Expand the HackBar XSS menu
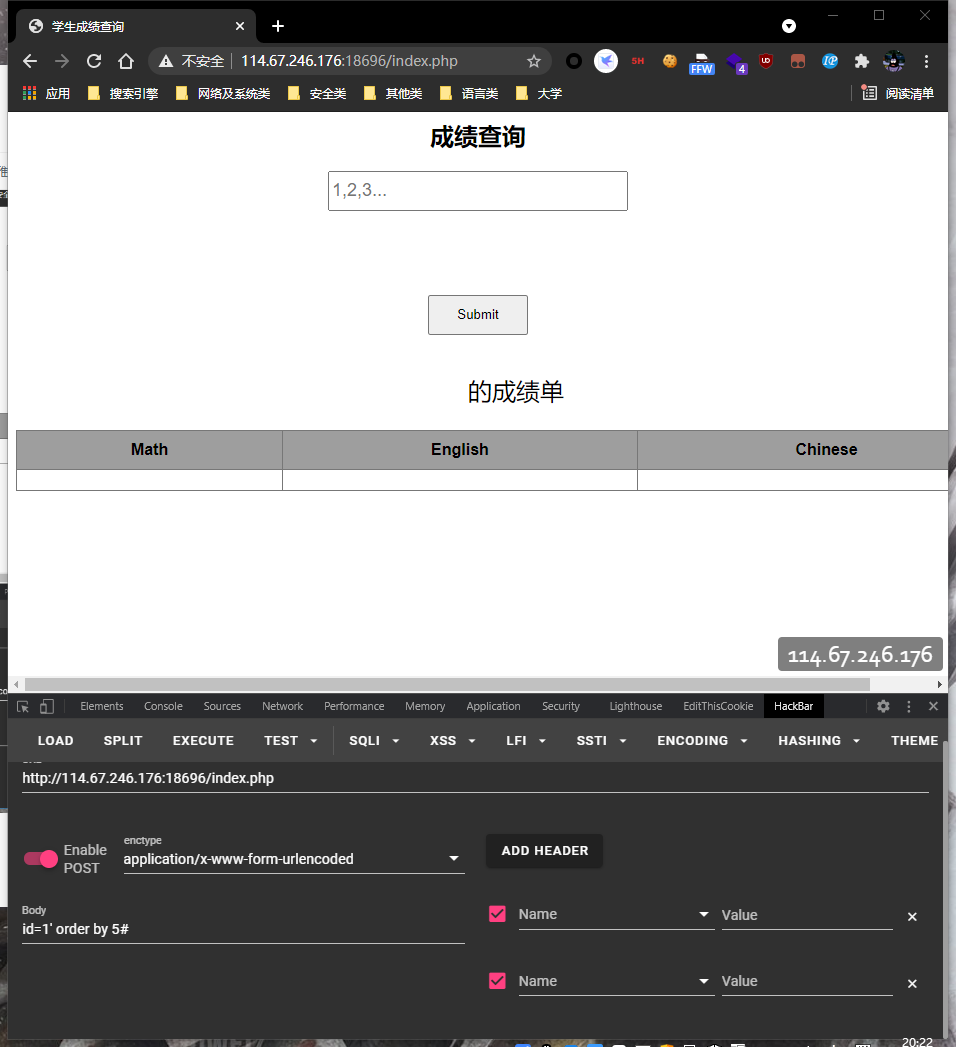This screenshot has height=1047, width=956. pos(452,741)
